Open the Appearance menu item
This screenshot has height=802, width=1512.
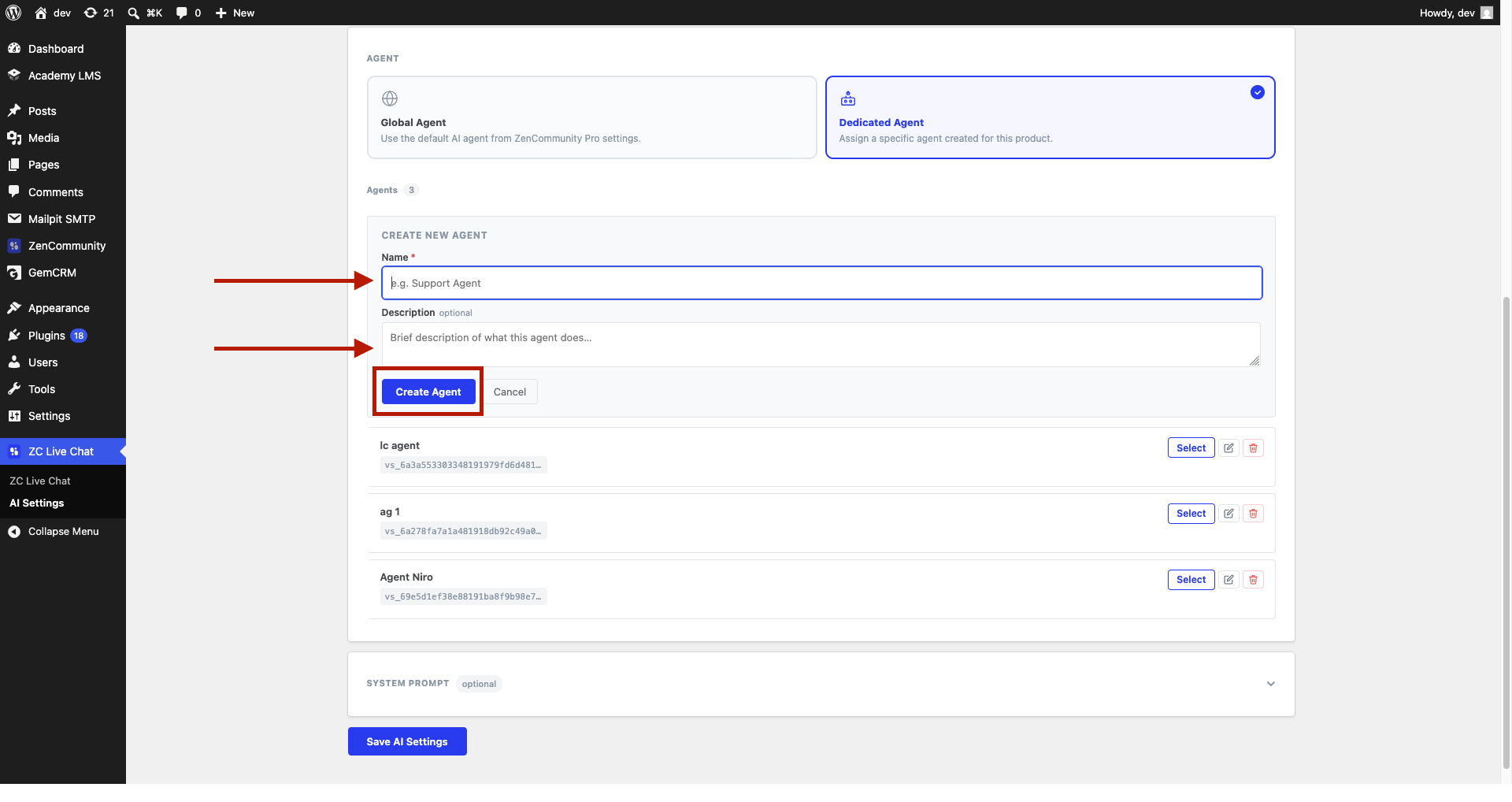click(63, 308)
